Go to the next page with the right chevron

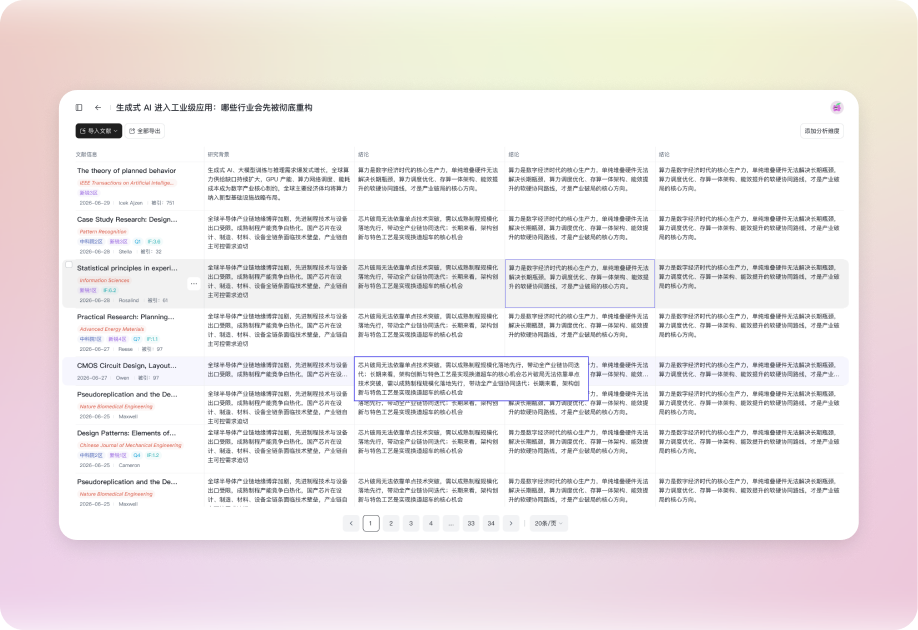point(511,523)
